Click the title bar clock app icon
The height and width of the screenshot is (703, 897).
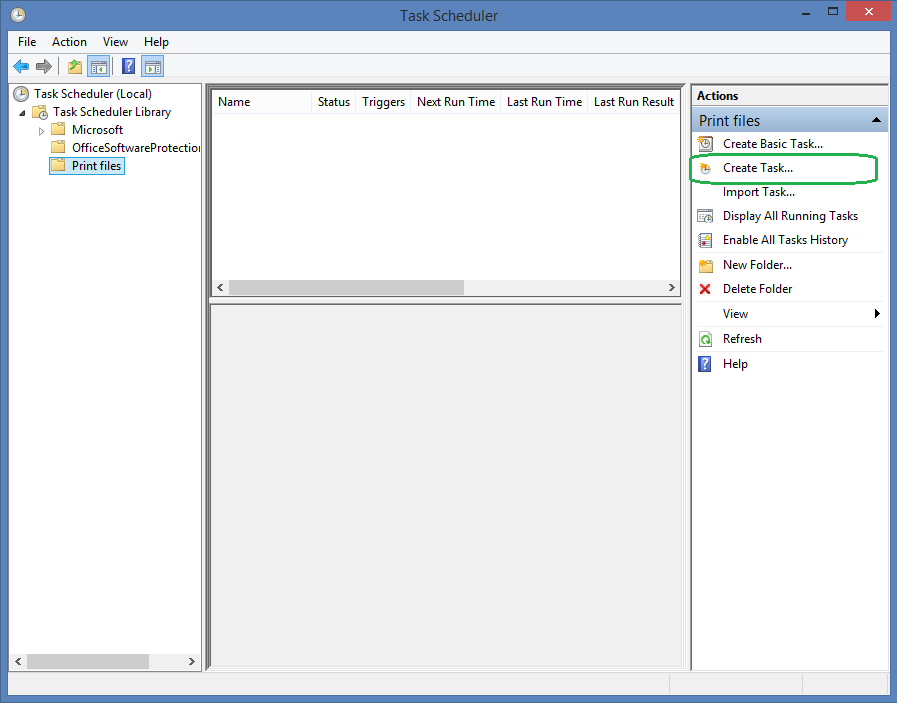(x=18, y=15)
